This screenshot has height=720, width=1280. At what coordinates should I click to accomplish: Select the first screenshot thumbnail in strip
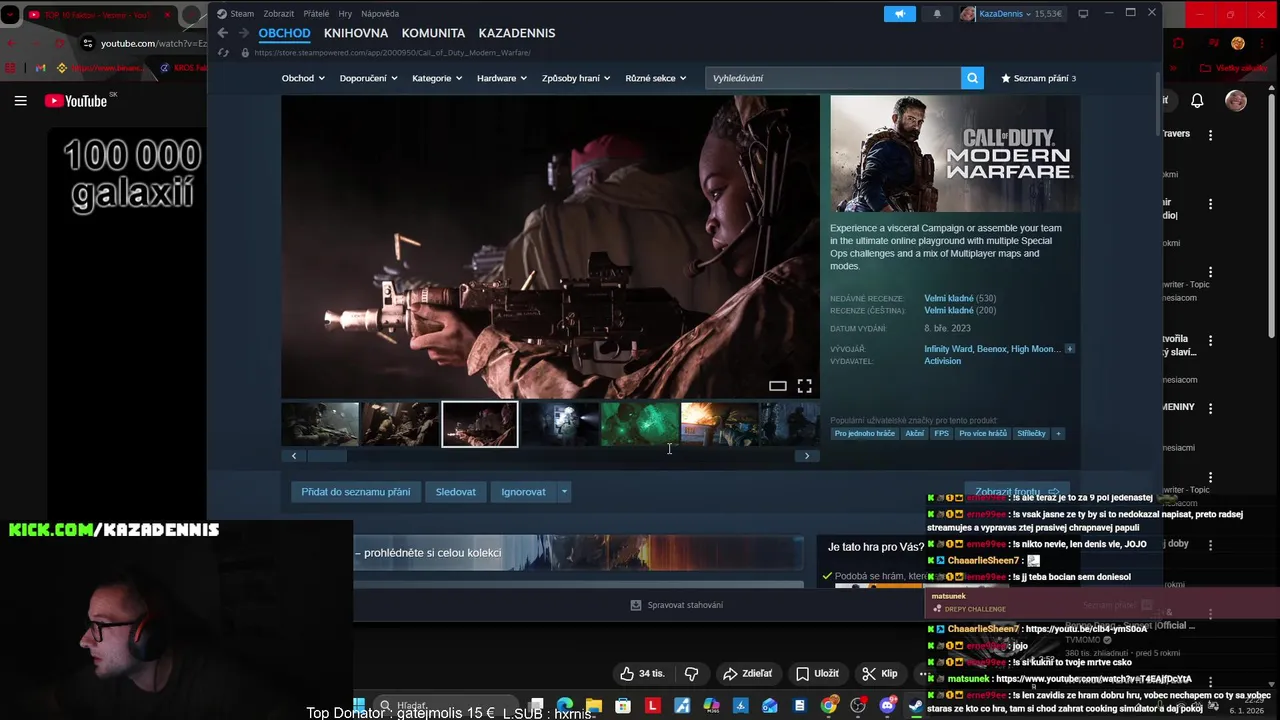[x=320, y=424]
